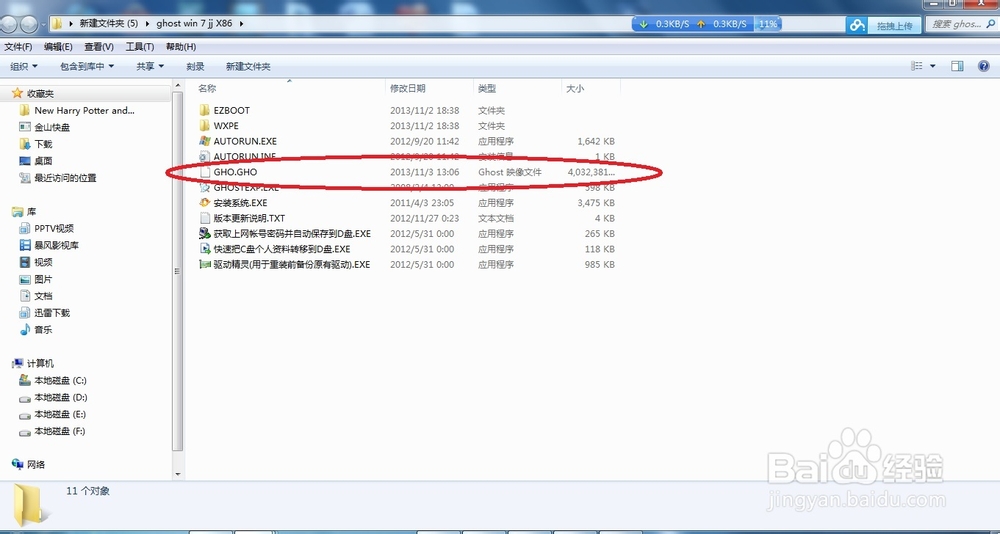The height and width of the screenshot is (534, 1000).
Task: Click icon of 快速把C盘个人资料转移到D盘.EXE
Action: click(x=204, y=249)
